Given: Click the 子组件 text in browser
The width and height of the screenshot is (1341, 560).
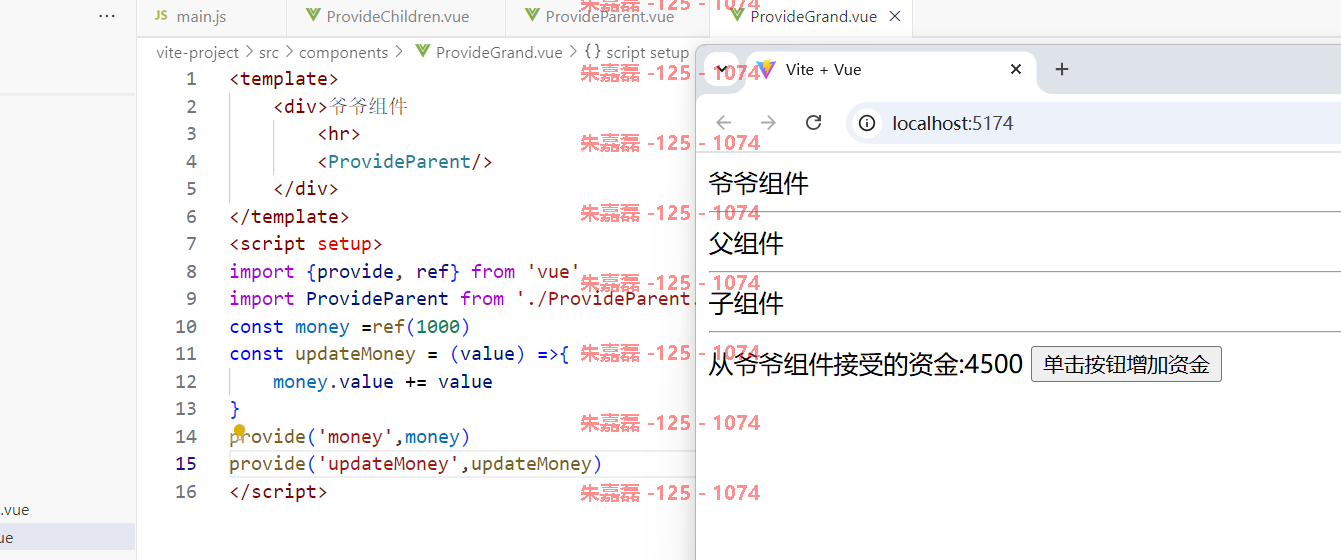Looking at the screenshot, I should [746, 303].
